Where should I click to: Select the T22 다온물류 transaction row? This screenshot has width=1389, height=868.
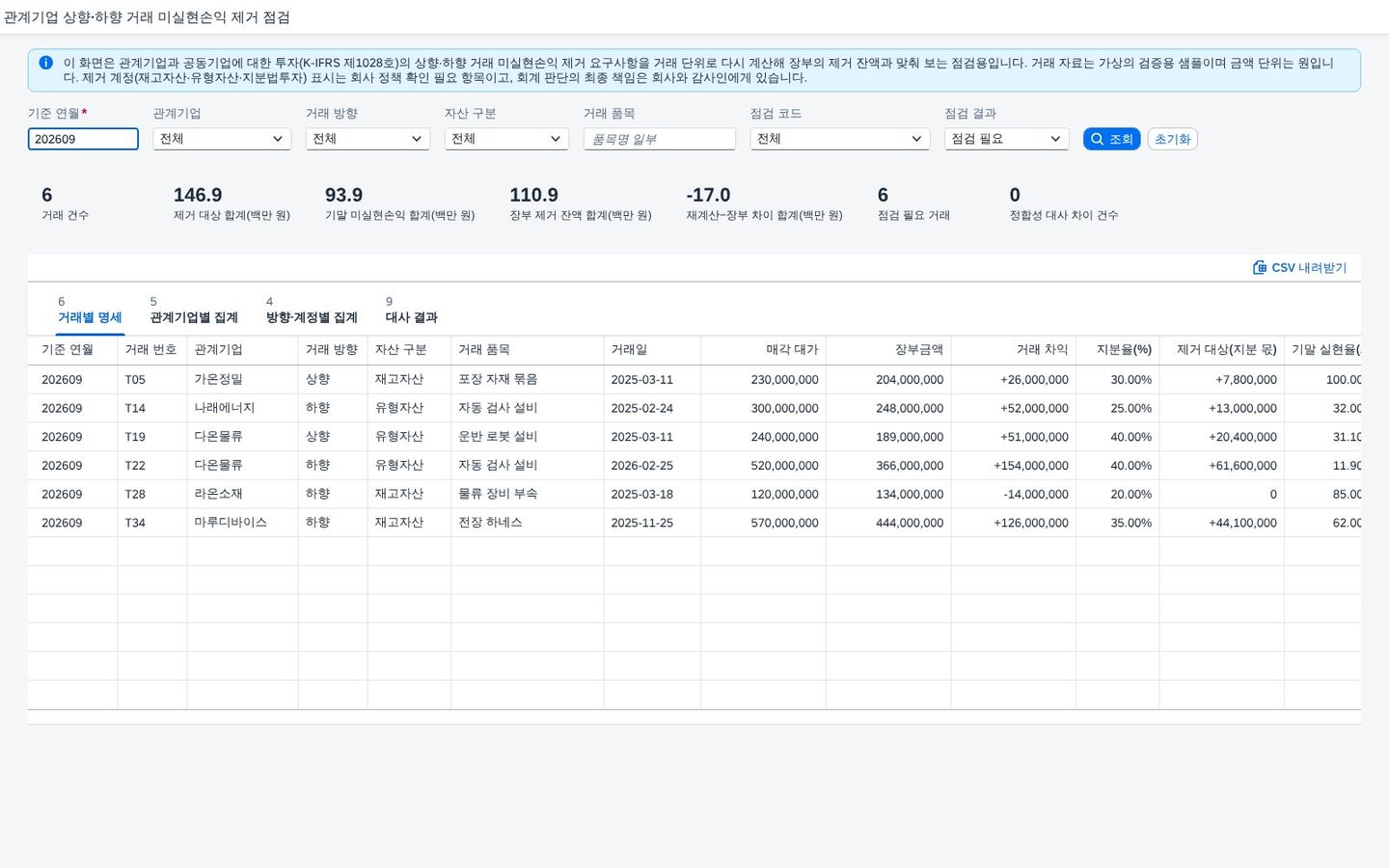[694, 465]
